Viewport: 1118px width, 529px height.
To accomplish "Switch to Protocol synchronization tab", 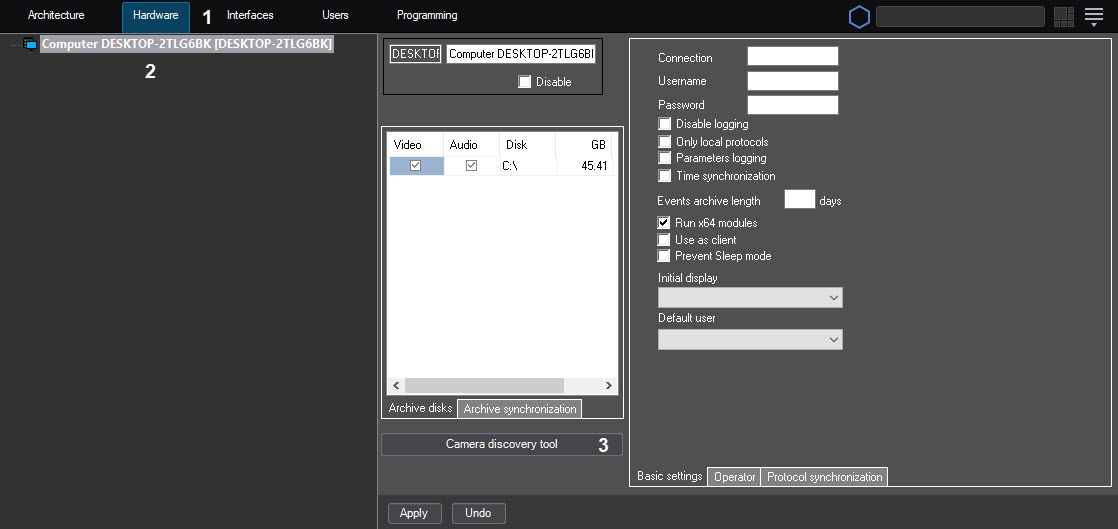I will coord(824,477).
